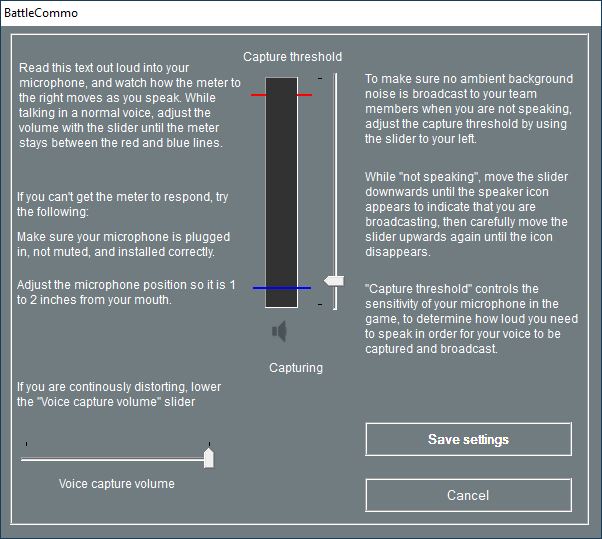
Task: Click the Voice capture volume slider track
Action: click(117, 459)
